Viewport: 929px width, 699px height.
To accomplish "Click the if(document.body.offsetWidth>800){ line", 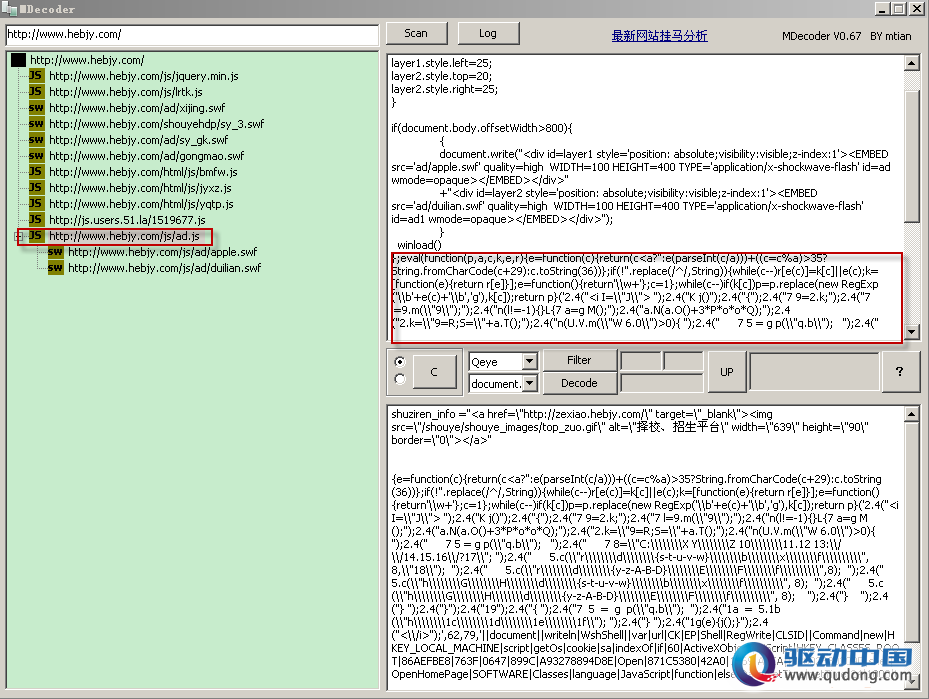I will 482,128.
